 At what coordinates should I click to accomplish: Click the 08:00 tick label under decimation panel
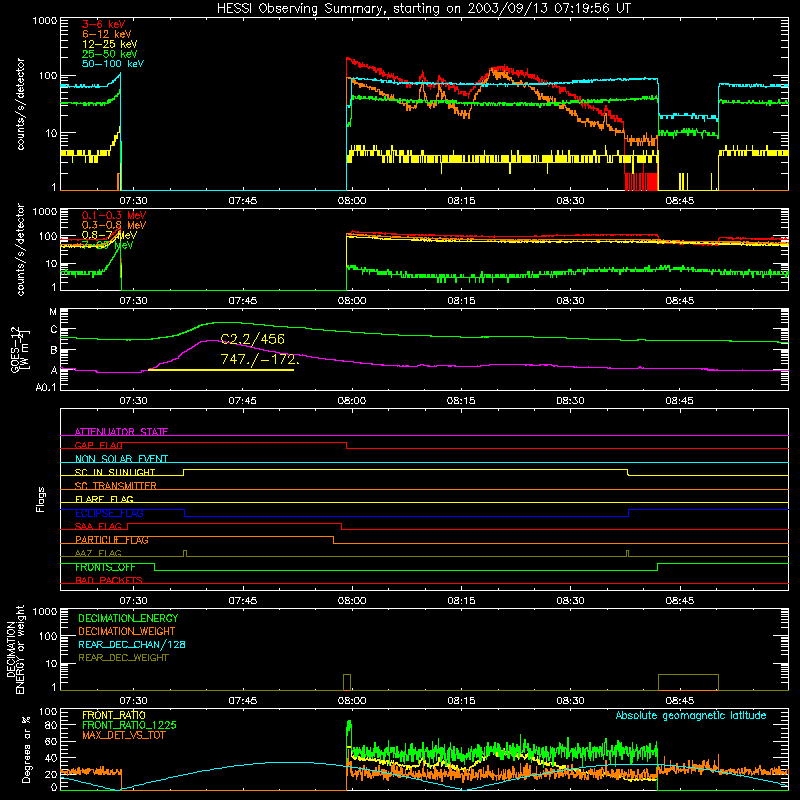point(352,701)
